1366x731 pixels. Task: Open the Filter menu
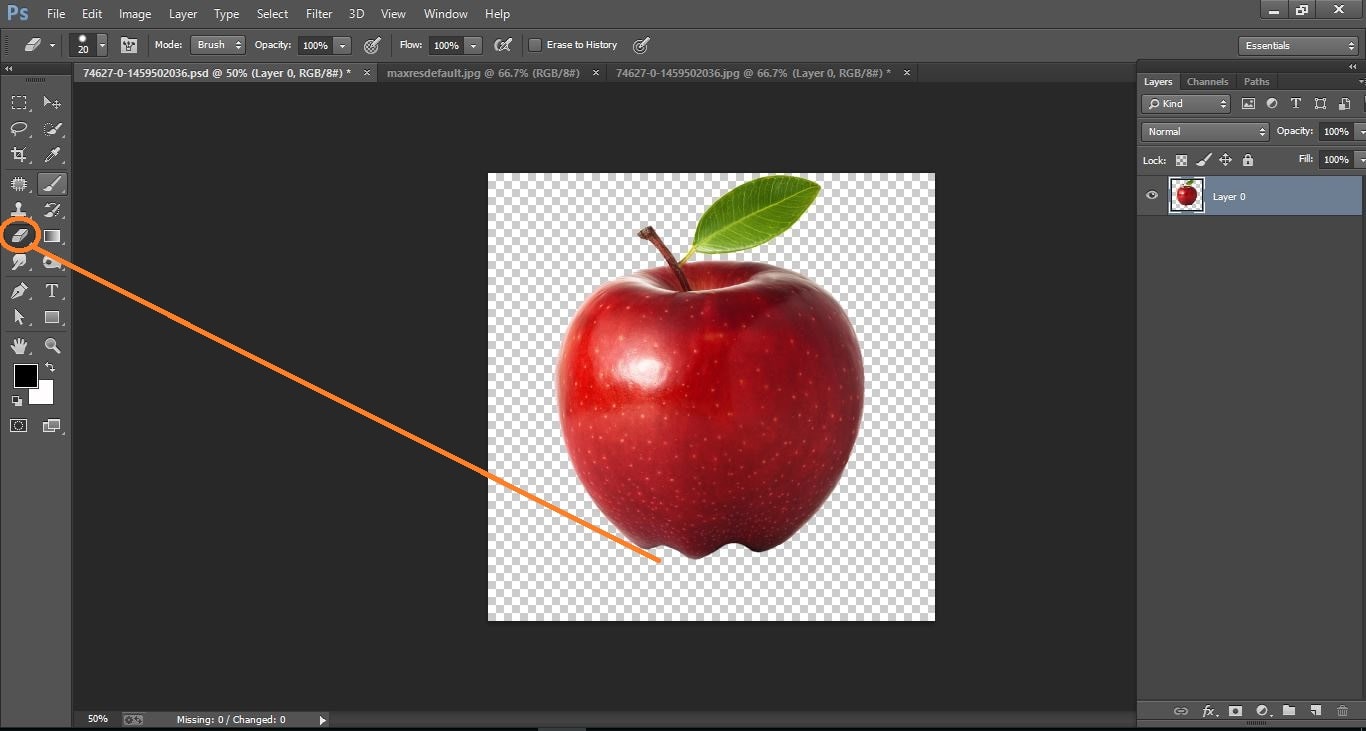[319, 13]
